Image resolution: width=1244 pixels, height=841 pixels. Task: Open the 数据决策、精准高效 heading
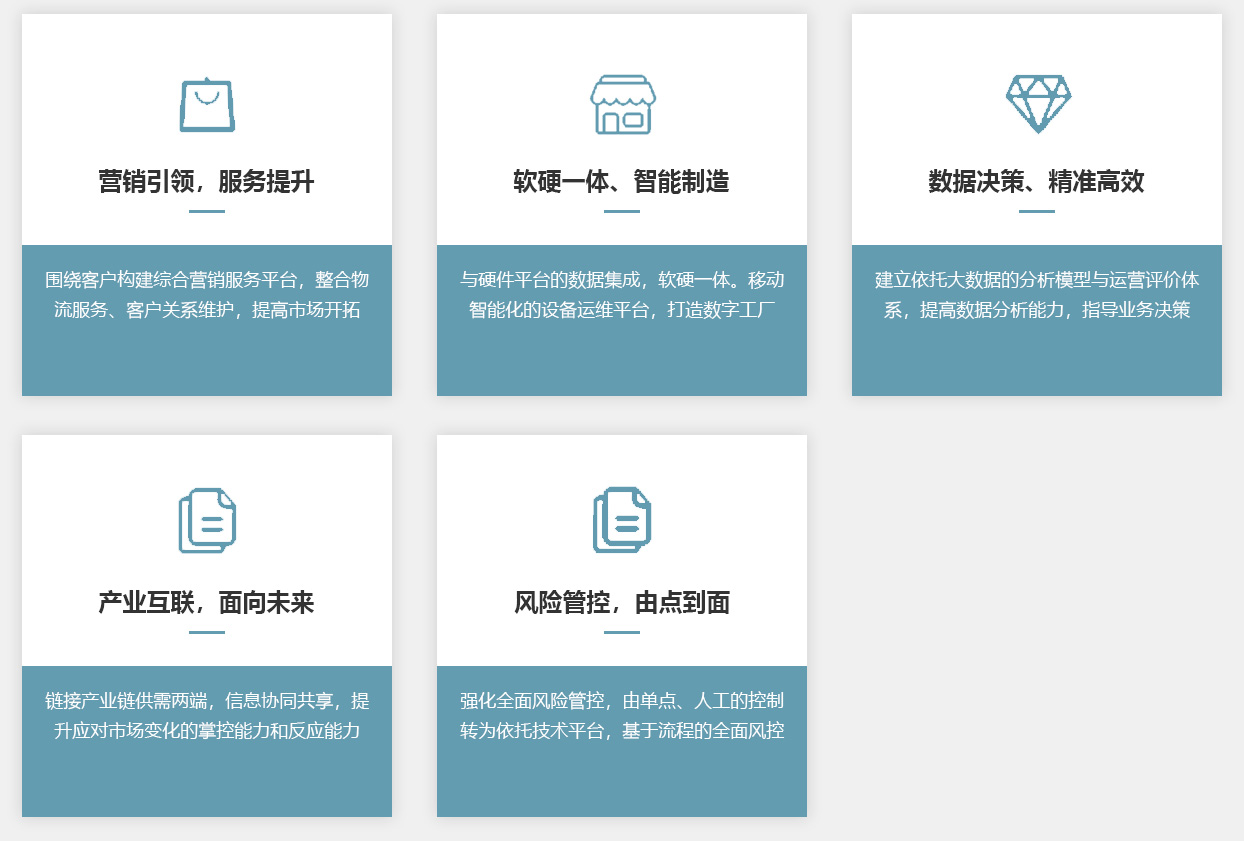[x=1037, y=182]
